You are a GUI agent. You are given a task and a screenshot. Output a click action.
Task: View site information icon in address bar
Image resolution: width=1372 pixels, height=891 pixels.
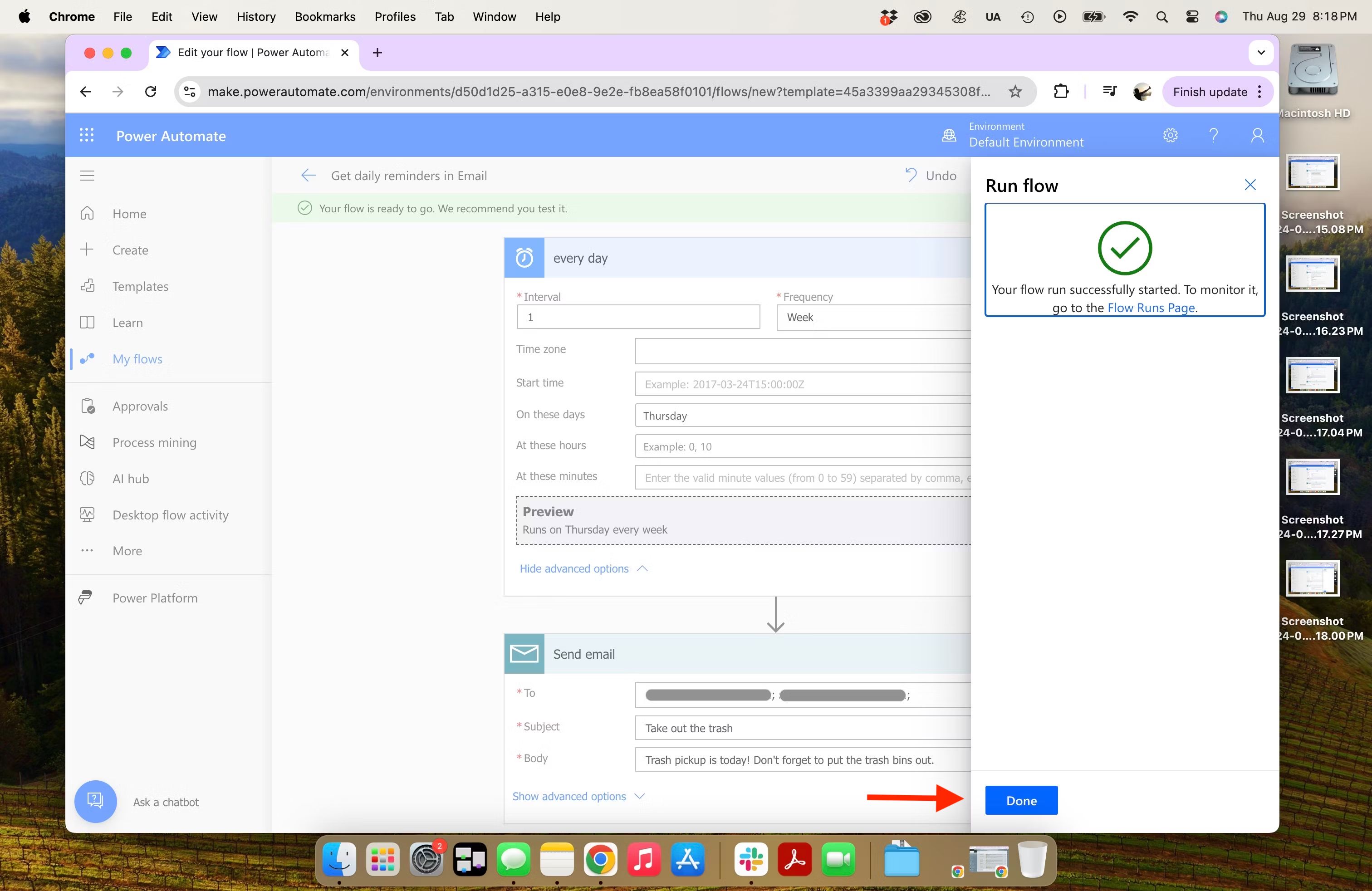point(190,92)
